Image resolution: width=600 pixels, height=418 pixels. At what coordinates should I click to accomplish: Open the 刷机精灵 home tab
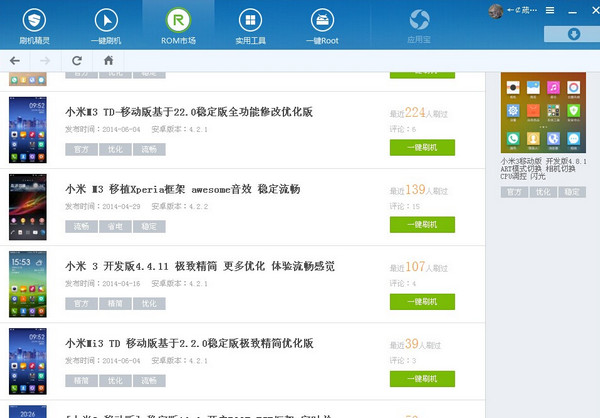[34, 26]
